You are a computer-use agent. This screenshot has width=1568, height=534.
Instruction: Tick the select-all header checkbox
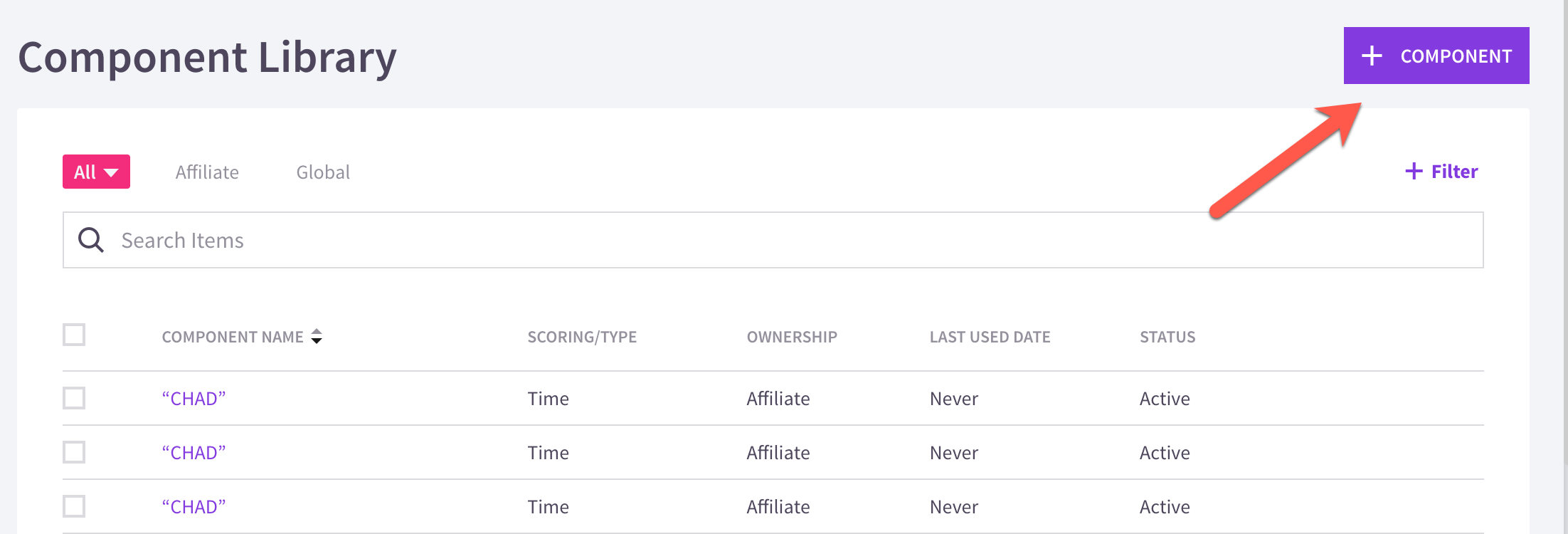tap(74, 335)
